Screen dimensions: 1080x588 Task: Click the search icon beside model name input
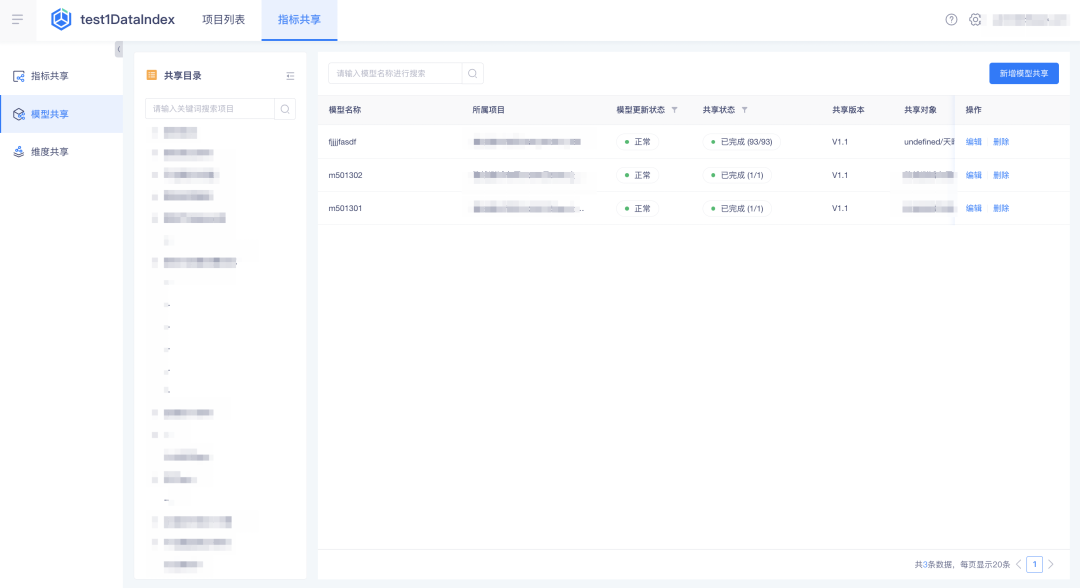pos(473,73)
